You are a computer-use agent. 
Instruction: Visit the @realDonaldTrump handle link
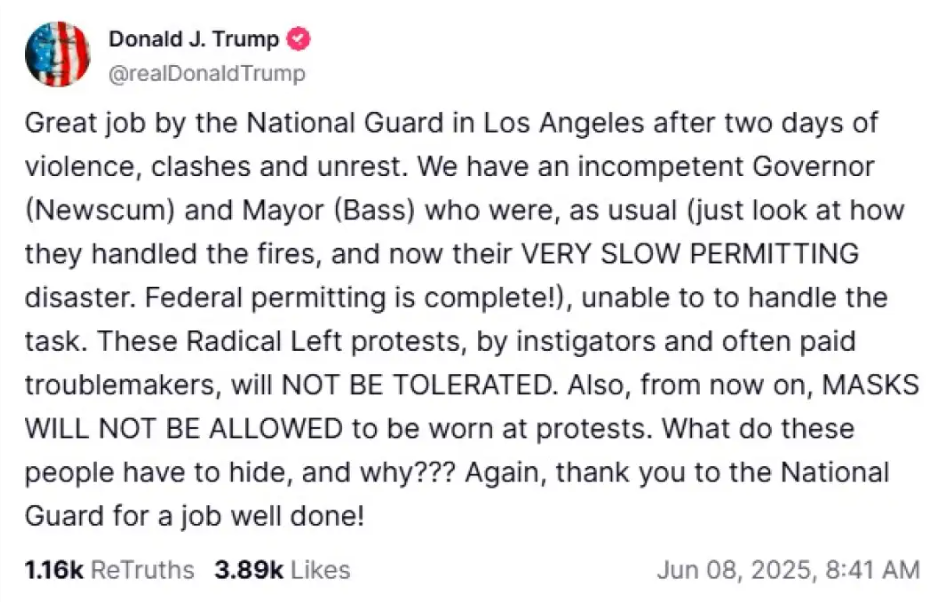[207, 74]
